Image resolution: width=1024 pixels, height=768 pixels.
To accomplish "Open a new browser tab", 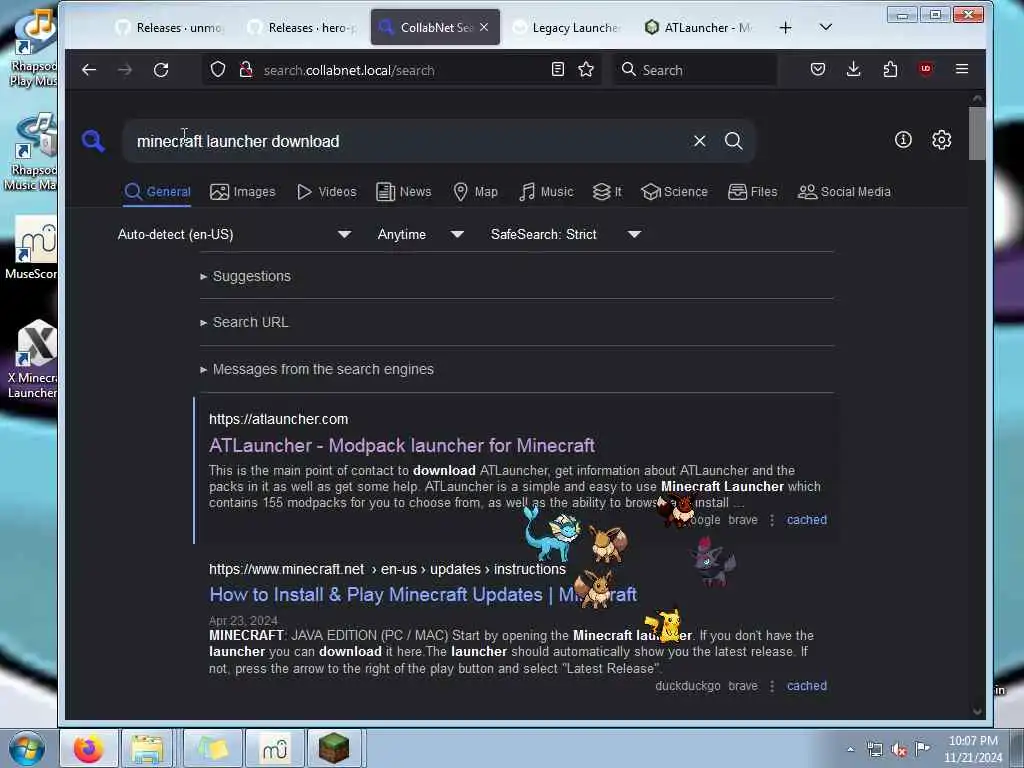I will pyautogui.click(x=786, y=27).
